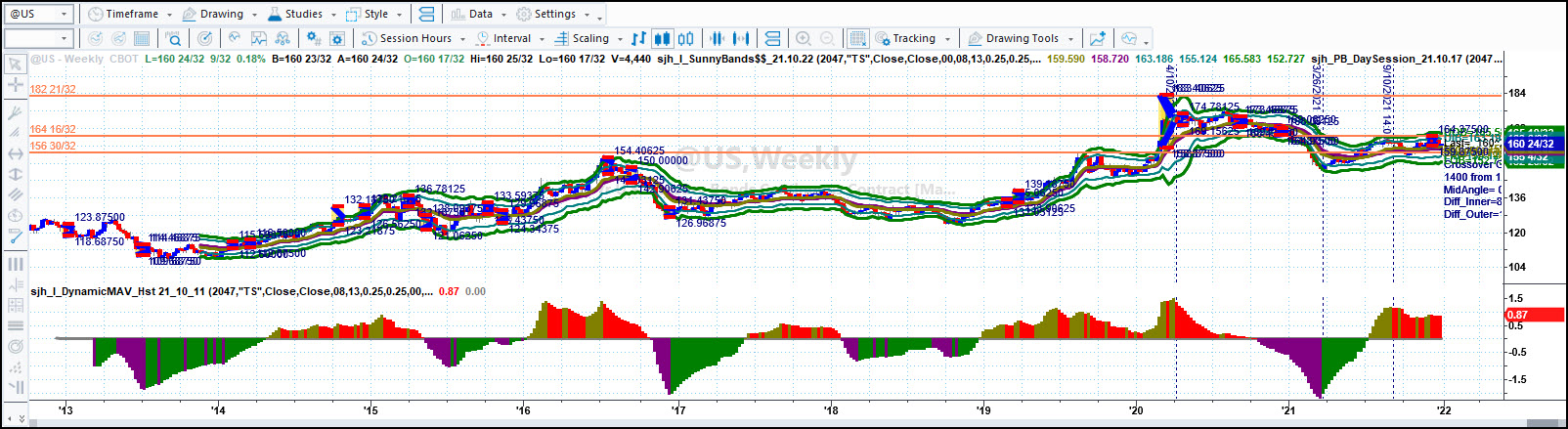The image size is (1568, 429).
Task: Open the Settings menu
Action: 552,14
